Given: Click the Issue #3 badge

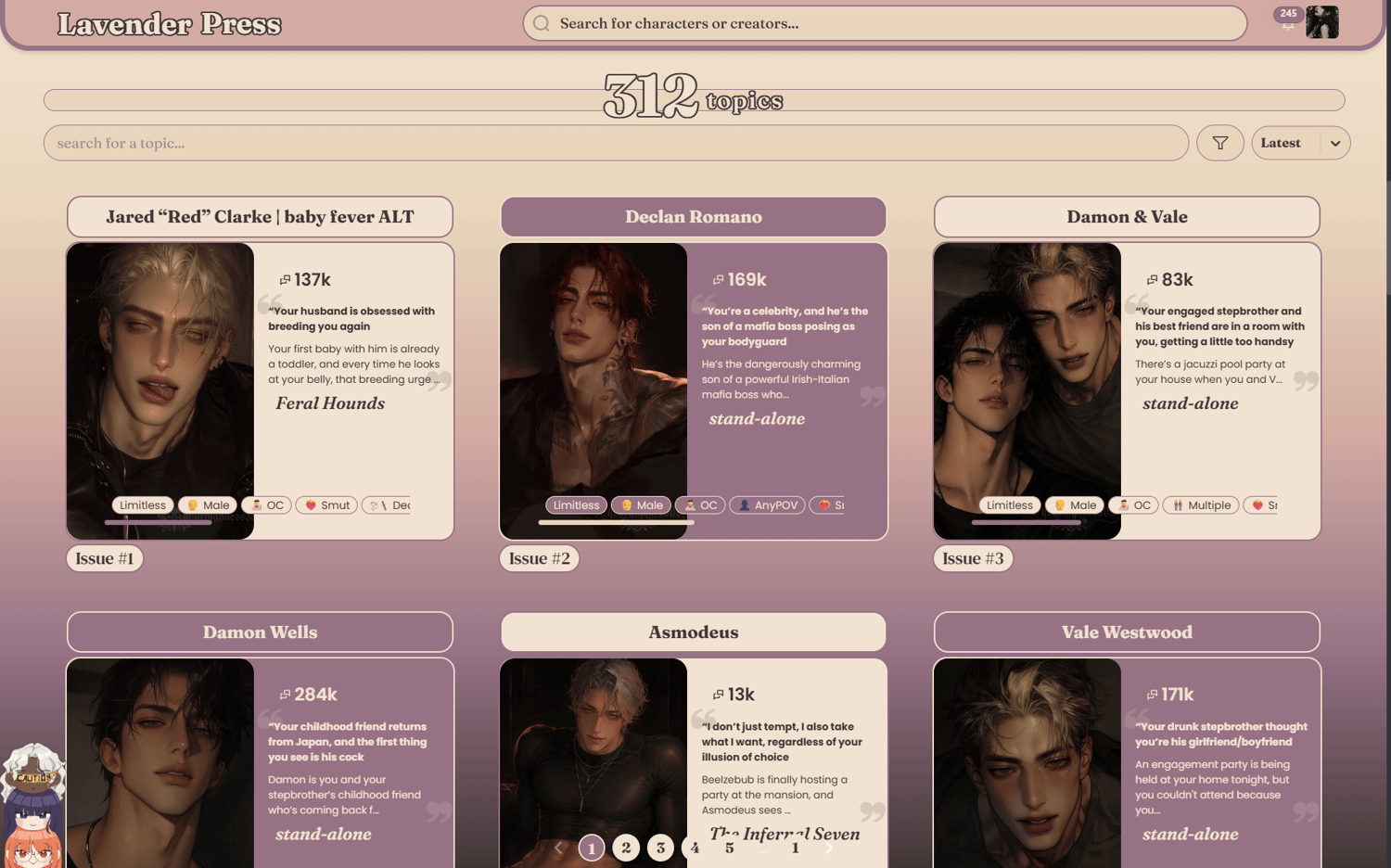Looking at the screenshot, I should [973, 558].
